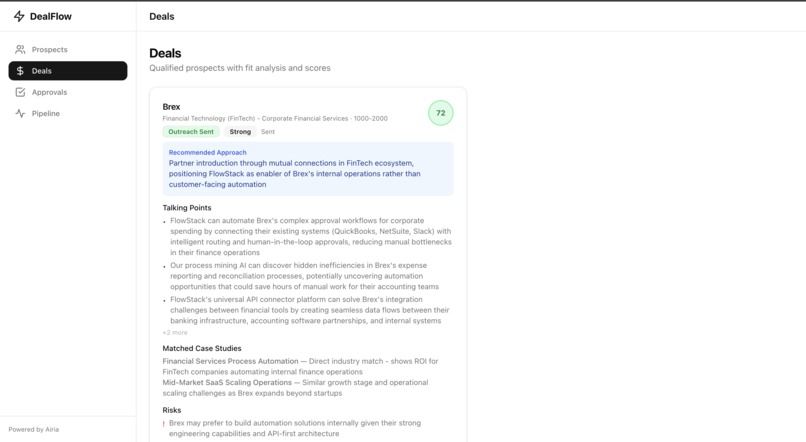Open the Prospects page from the sidebar
The height and width of the screenshot is (442, 806).
(x=68, y=49)
